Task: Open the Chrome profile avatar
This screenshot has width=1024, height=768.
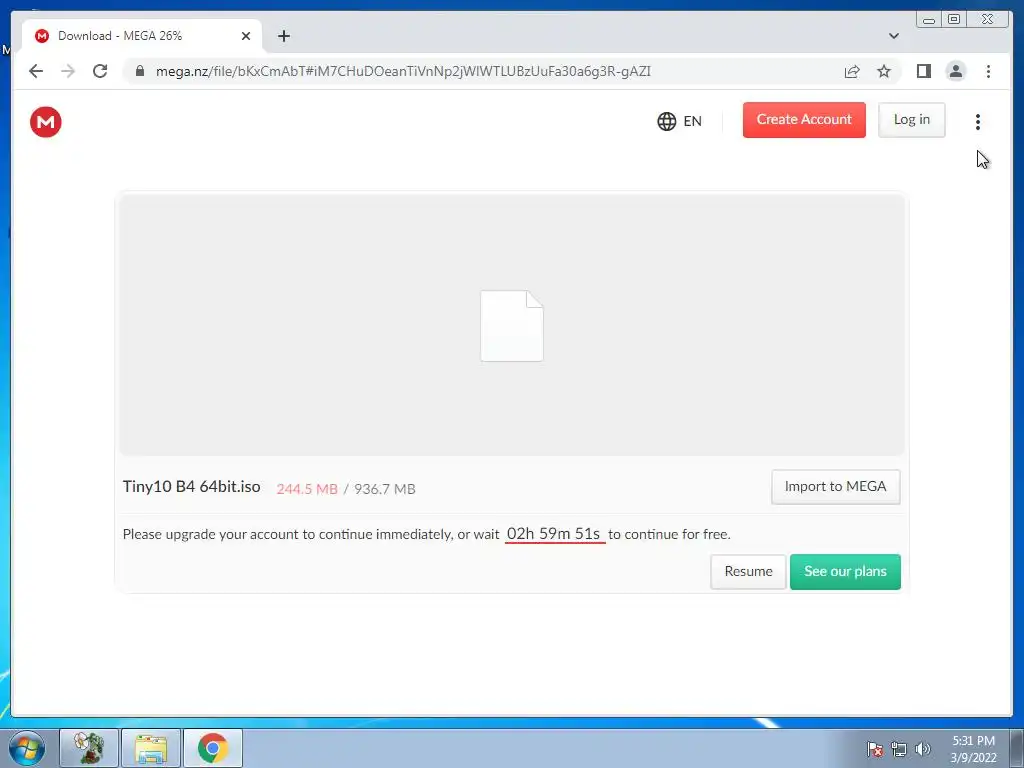Action: coord(955,71)
